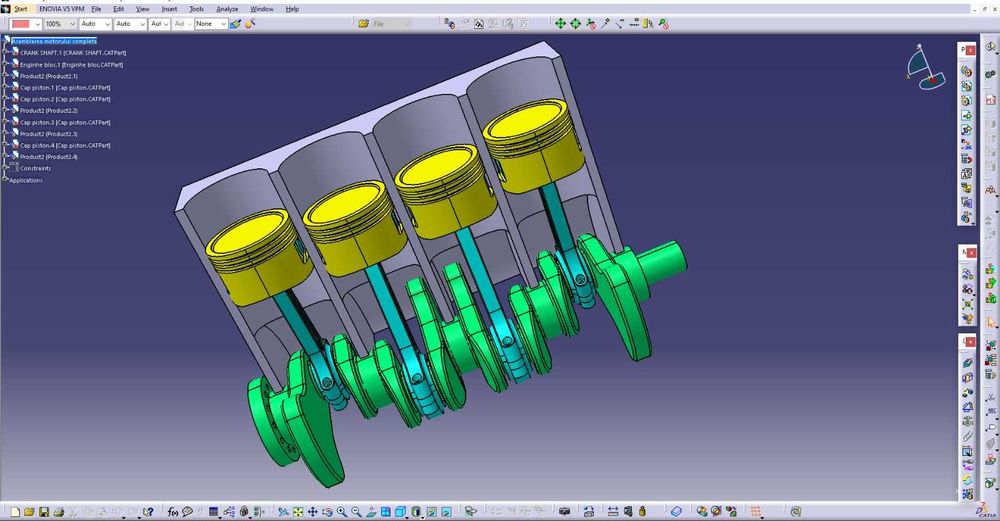Click the Create Multi-View icon

pos(386,511)
